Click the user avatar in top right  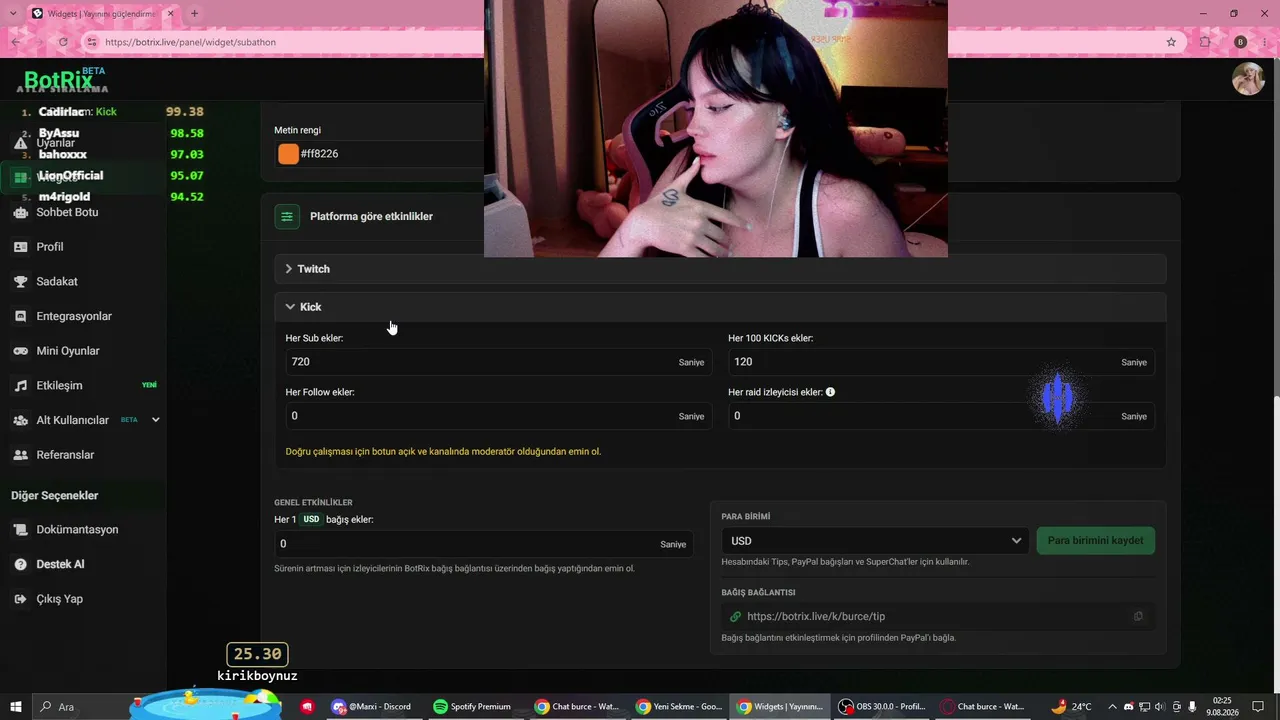pos(1248,79)
